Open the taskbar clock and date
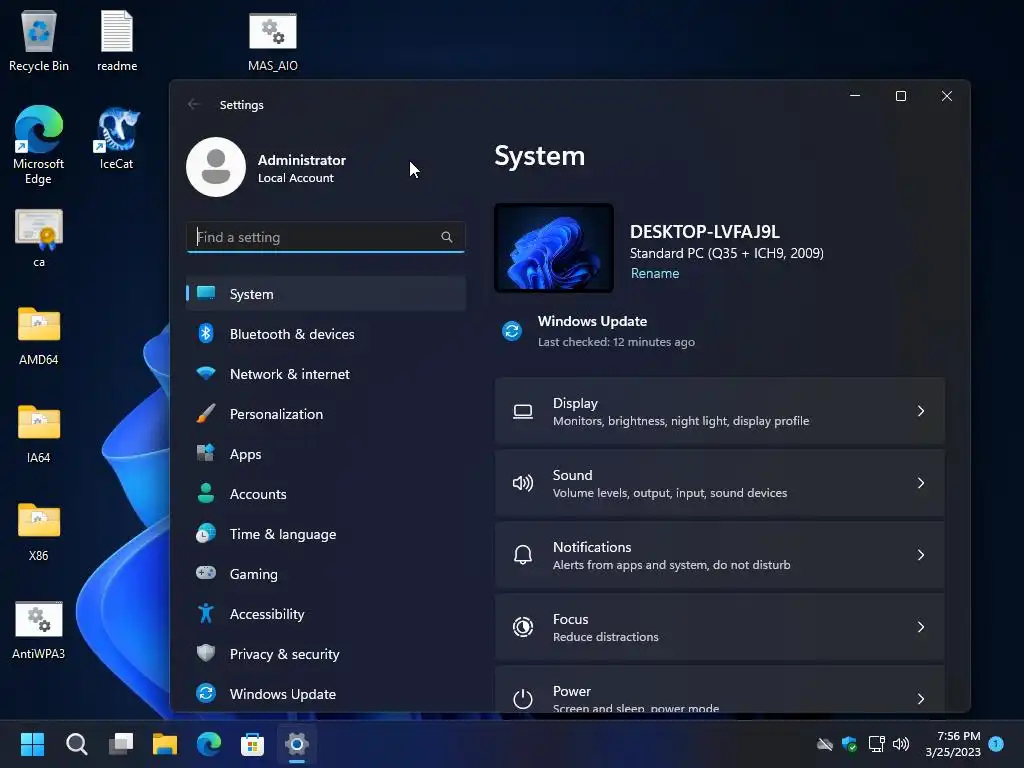Screen dimensions: 1024x768 click(x=953, y=744)
